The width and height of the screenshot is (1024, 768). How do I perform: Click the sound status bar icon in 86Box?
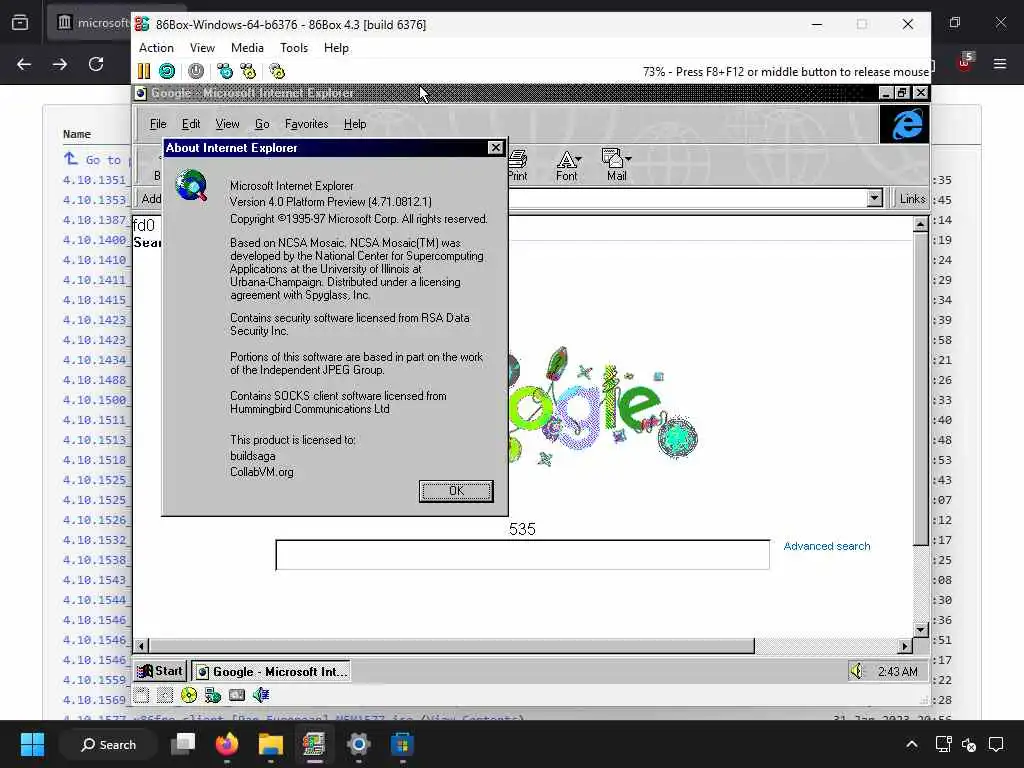[261, 696]
